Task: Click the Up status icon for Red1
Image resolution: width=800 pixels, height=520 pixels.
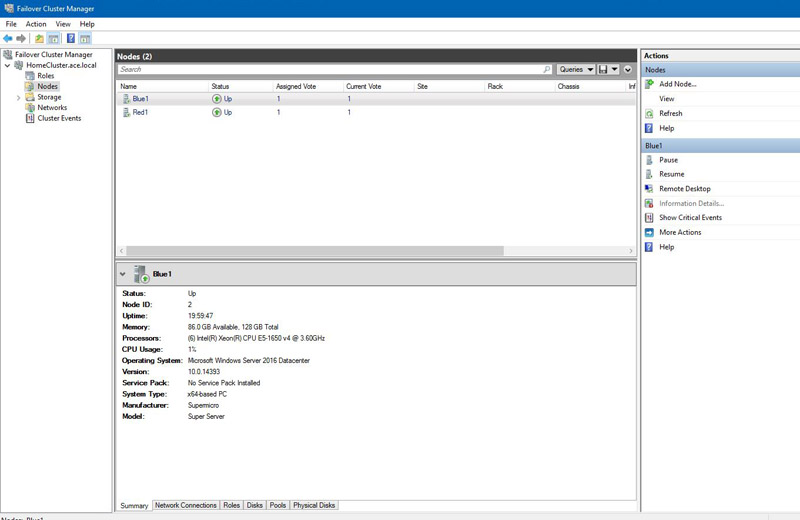Action: tap(217, 112)
